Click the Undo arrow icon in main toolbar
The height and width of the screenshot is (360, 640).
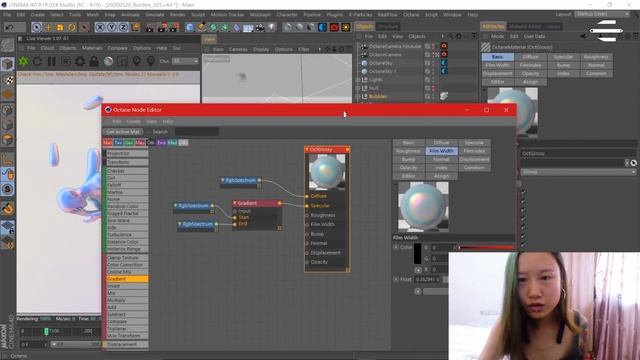(x=9, y=27)
